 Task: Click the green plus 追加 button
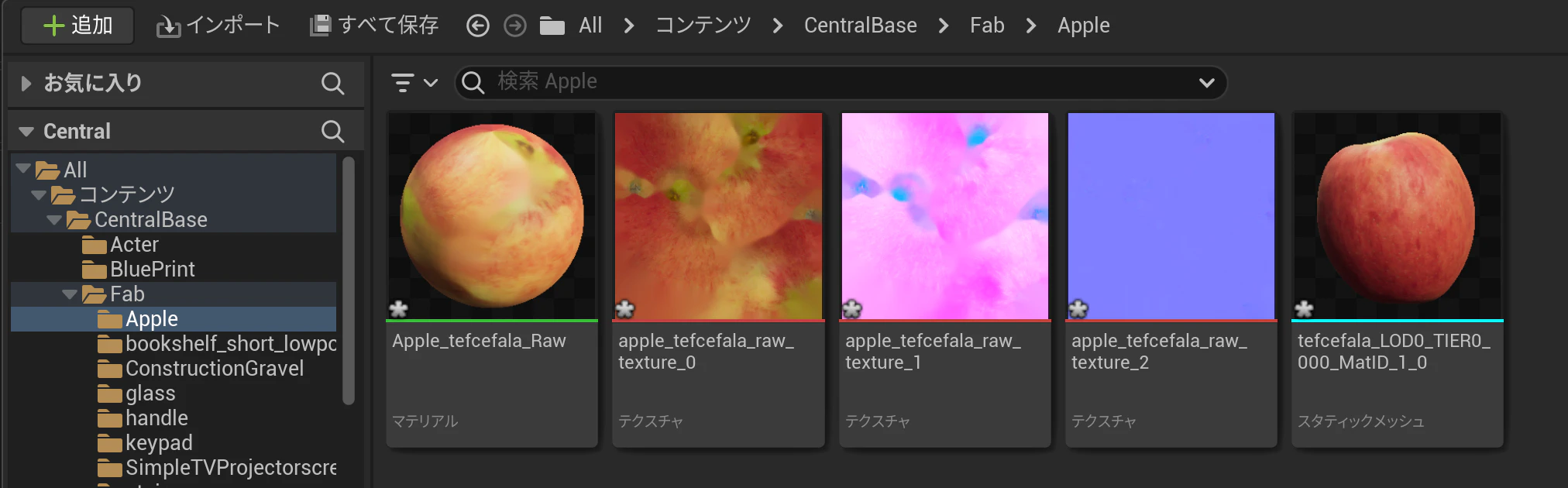[x=77, y=26]
